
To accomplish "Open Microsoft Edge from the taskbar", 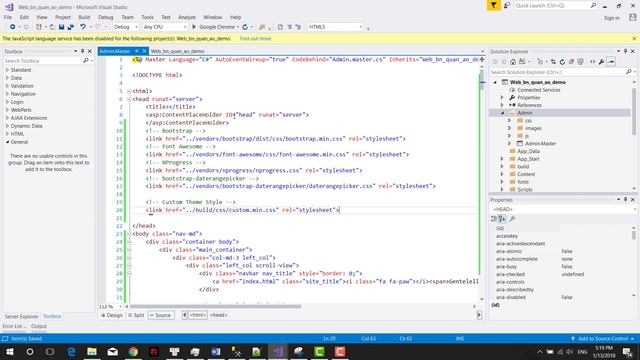I will tap(71, 351).
